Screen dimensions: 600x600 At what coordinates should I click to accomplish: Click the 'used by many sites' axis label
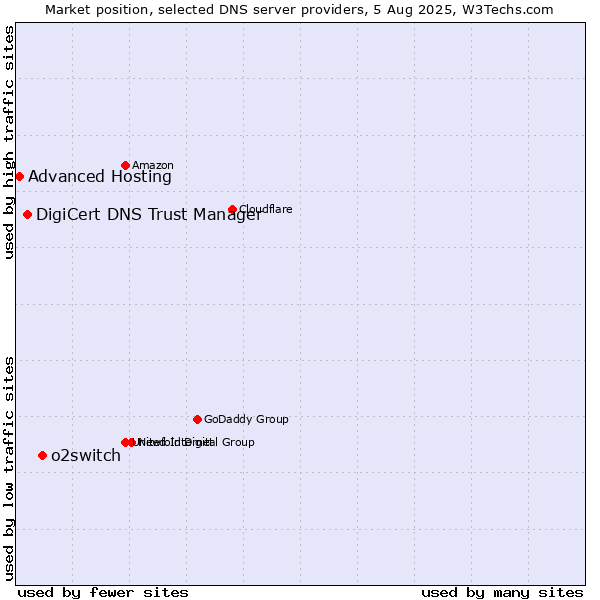tap(502, 593)
